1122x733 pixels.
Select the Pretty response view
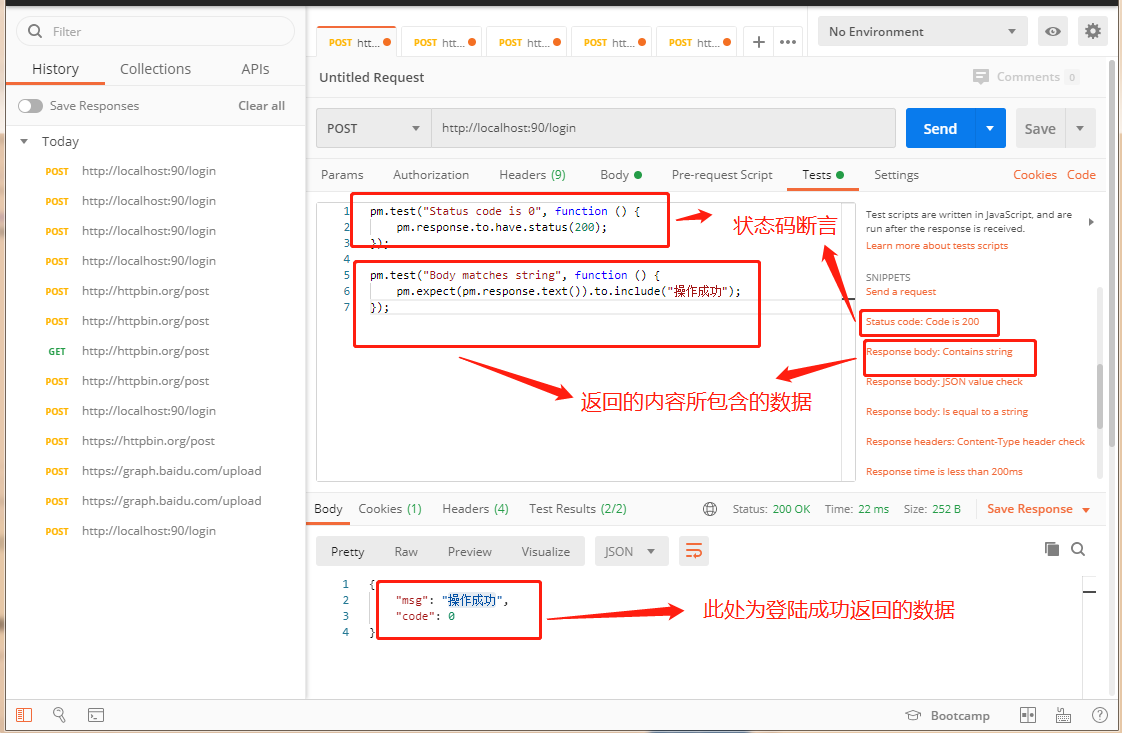(348, 552)
